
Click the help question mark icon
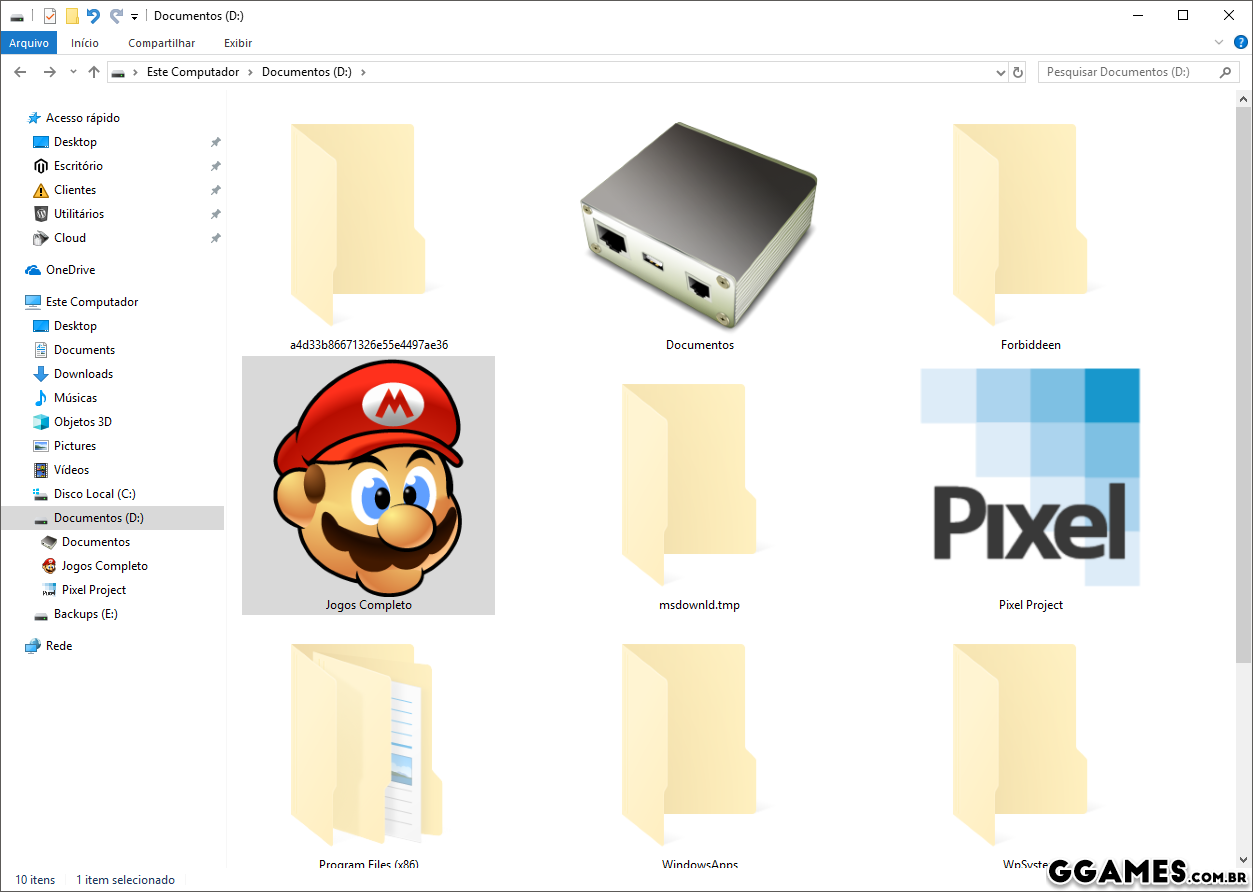click(1240, 42)
